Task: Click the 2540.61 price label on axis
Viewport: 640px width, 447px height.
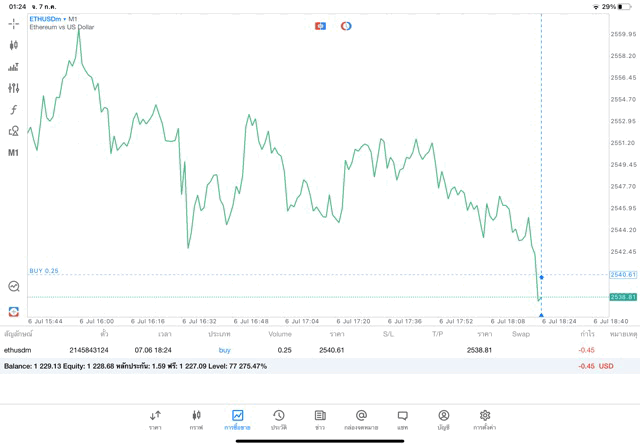Action: pyautogui.click(x=623, y=274)
